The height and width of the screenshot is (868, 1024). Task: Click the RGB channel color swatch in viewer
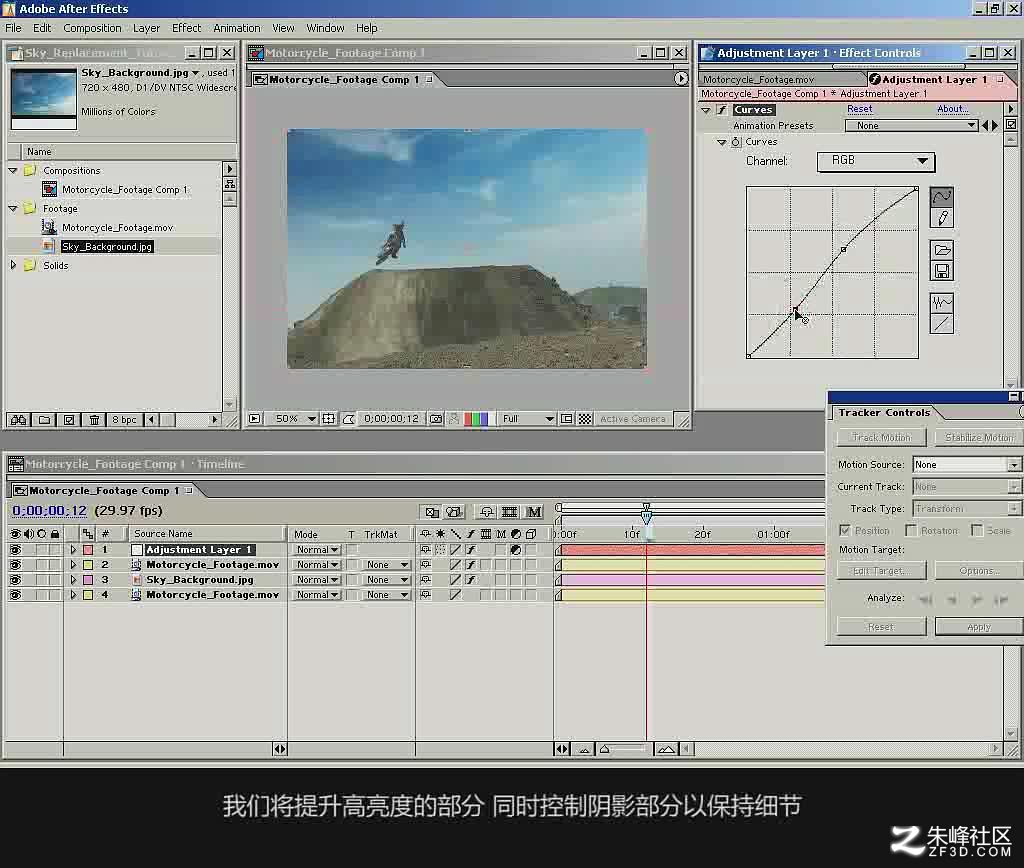tap(476, 419)
